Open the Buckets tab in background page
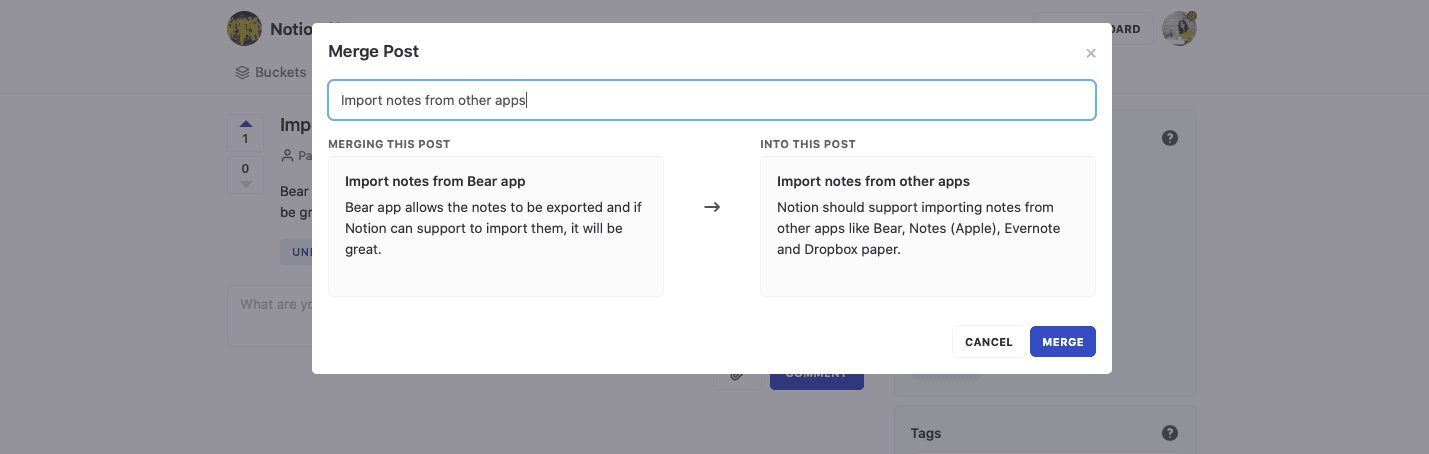Viewport: 1429px width, 454px height. point(271,72)
